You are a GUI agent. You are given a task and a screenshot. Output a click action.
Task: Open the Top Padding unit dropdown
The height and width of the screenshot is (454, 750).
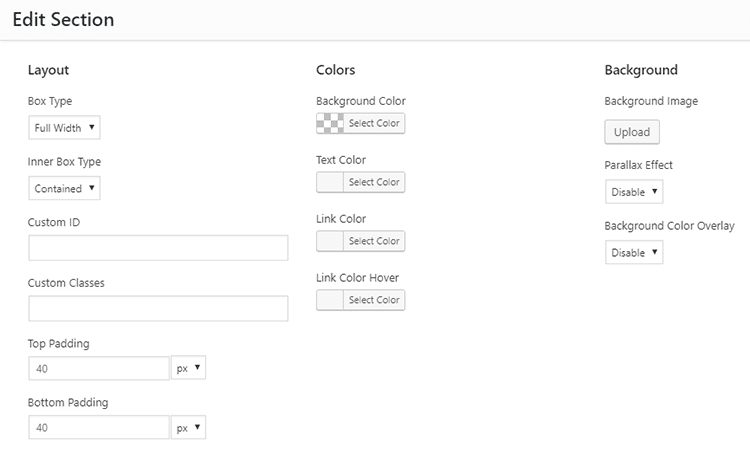pos(188,368)
